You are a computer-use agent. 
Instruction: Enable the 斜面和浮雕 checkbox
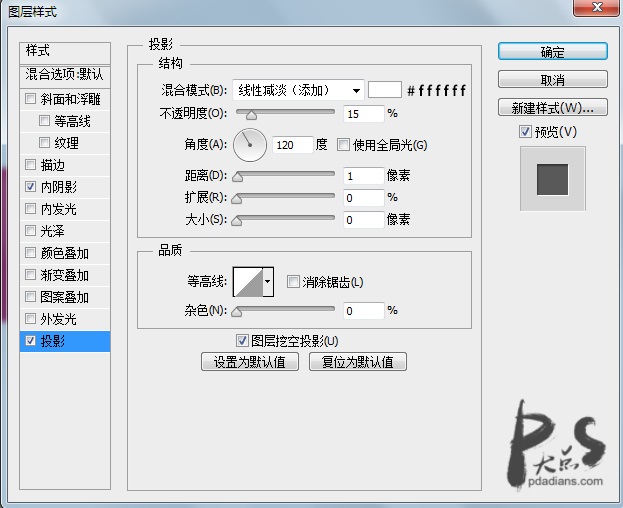pos(30,98)
